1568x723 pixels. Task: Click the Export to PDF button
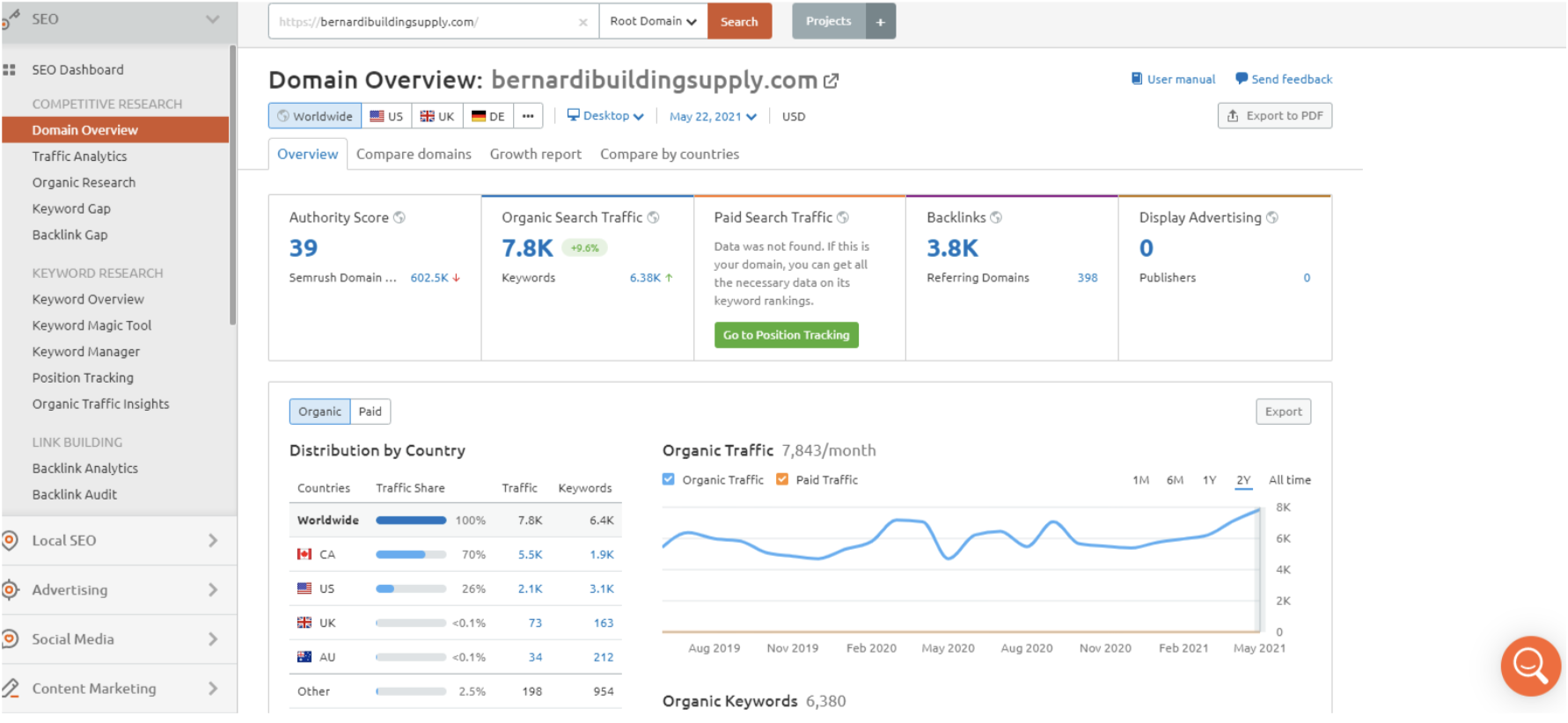point(1274,116)
